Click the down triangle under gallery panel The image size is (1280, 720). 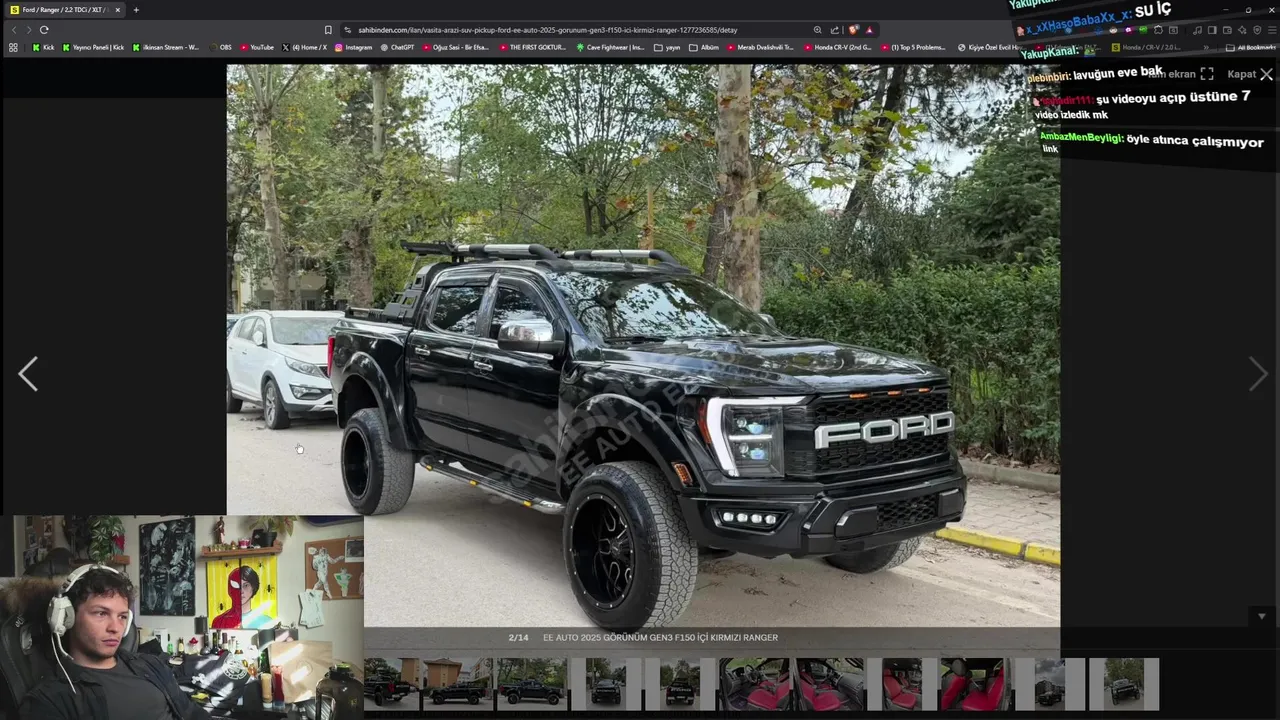tap(1261, 616)
